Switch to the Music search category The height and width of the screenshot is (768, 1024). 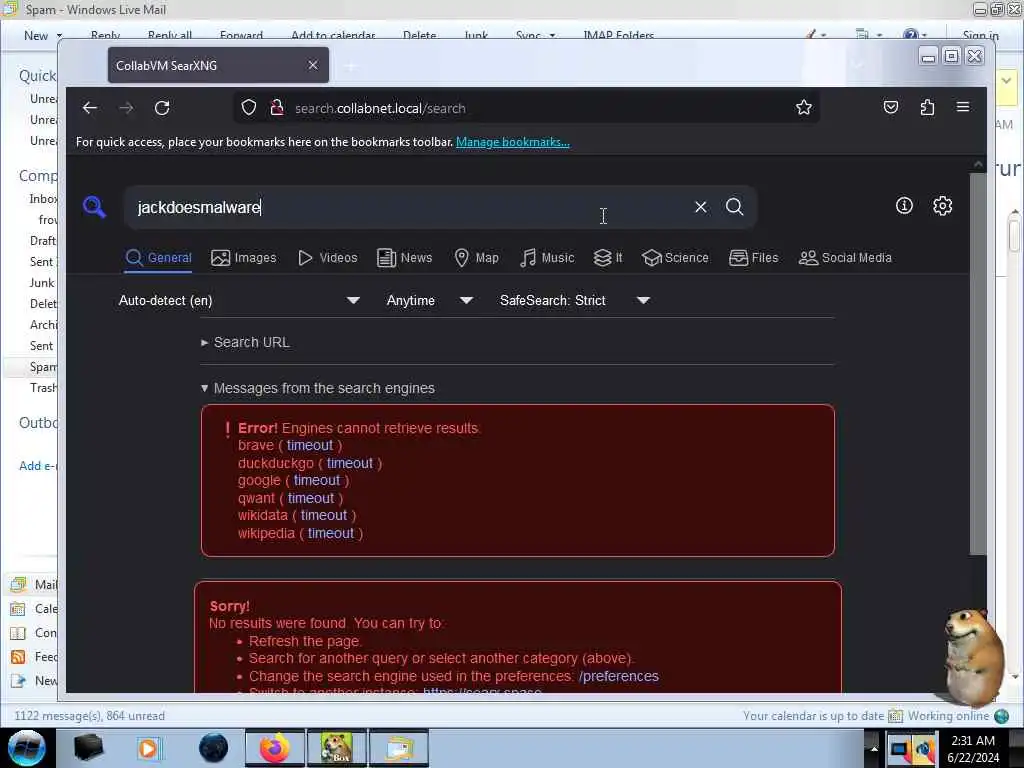click(x=547, y=258)
